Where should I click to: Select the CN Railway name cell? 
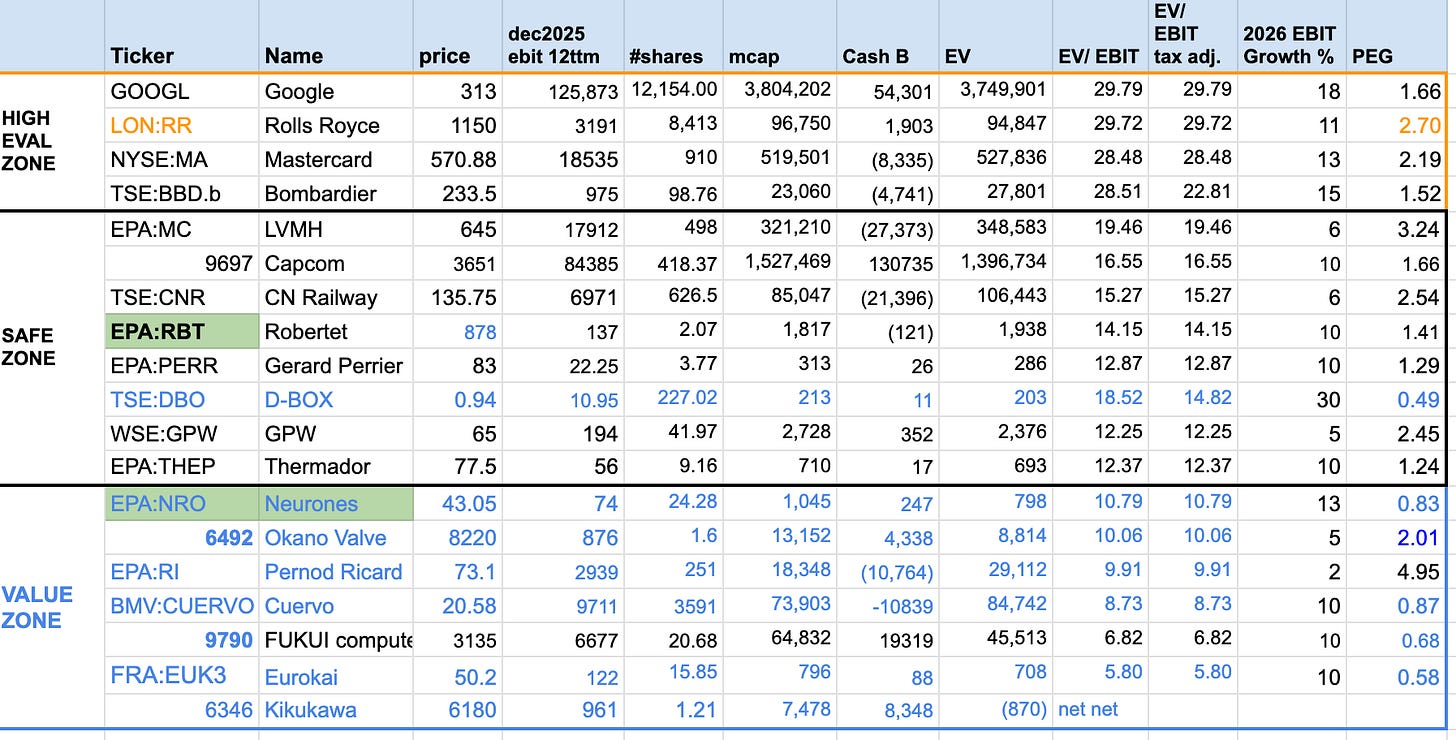337,298
